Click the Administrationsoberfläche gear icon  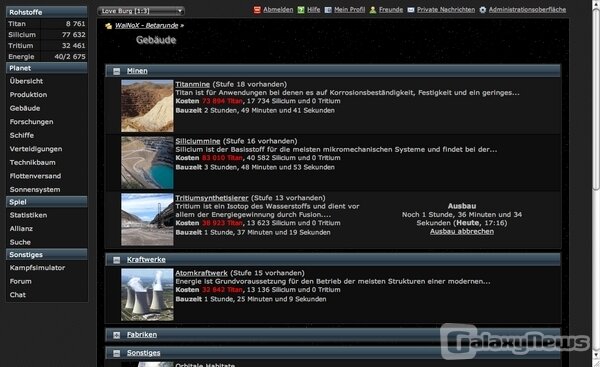tap(483, 10)
